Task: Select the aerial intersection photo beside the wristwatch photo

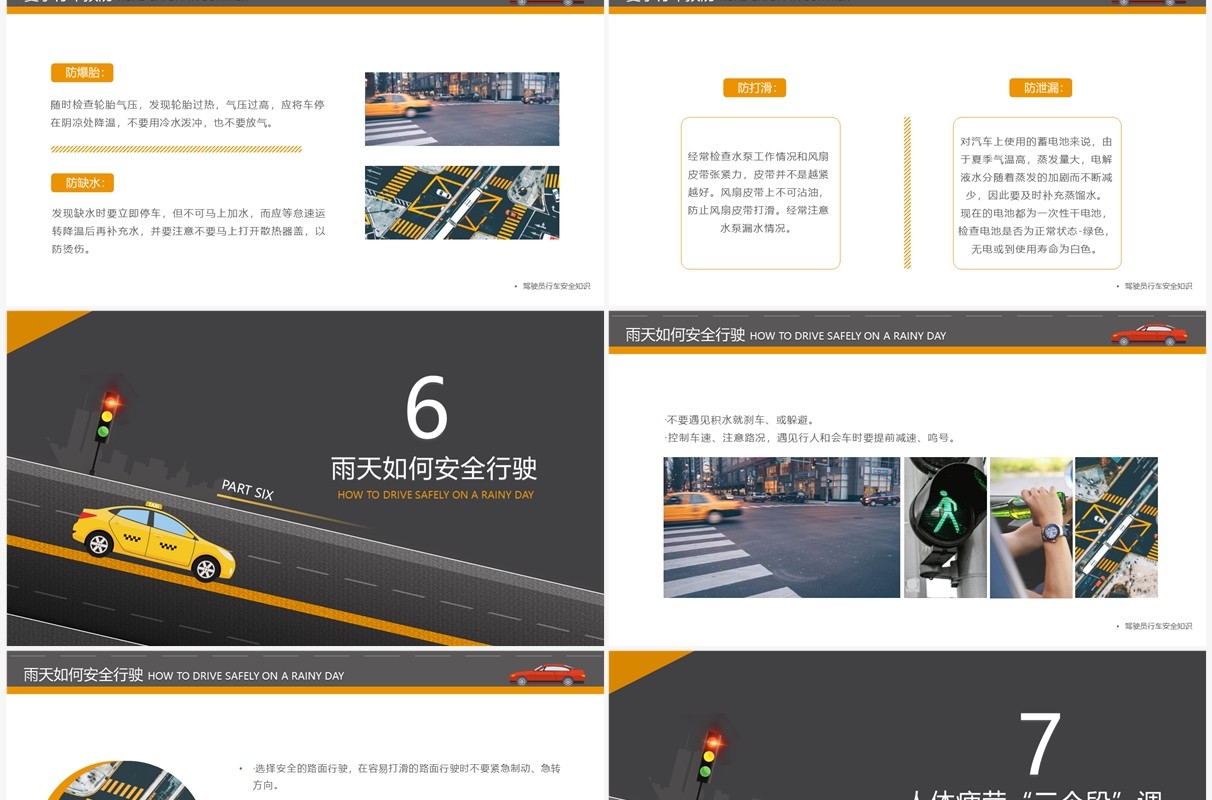Action: tap(1116, 528)
